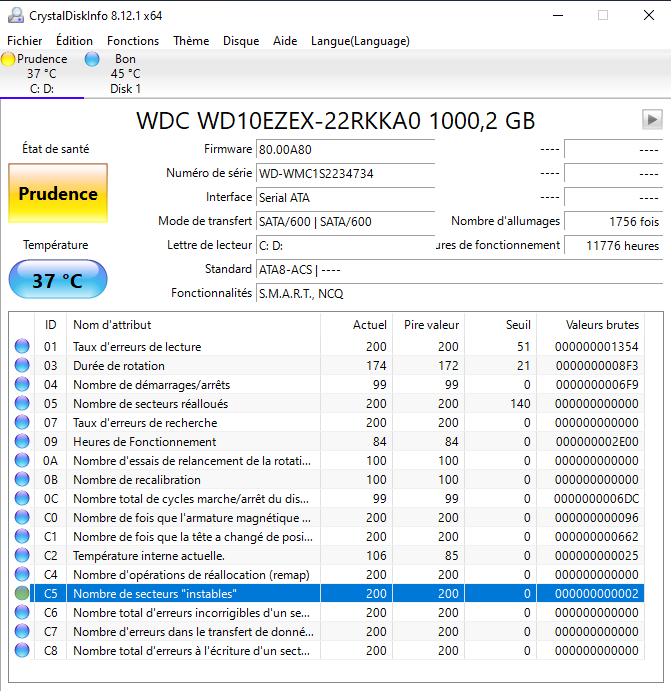This screenshot has height=691, width=671.
Task: Click the disk title WDC WD10EZEX-22RKKA0
Action: point(335,121)
